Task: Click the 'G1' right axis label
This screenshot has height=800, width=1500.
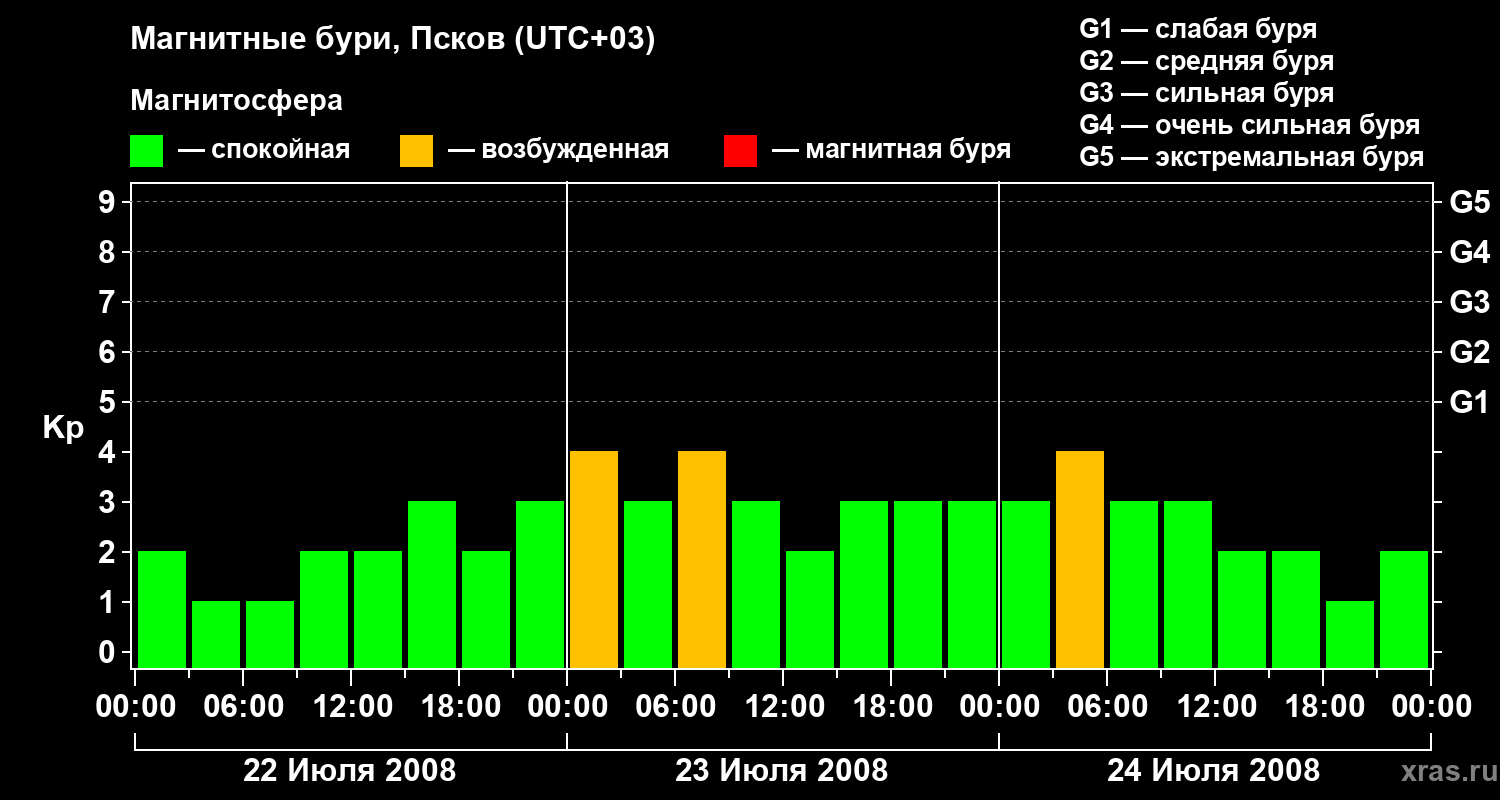Action: [x=1469, y=402]
